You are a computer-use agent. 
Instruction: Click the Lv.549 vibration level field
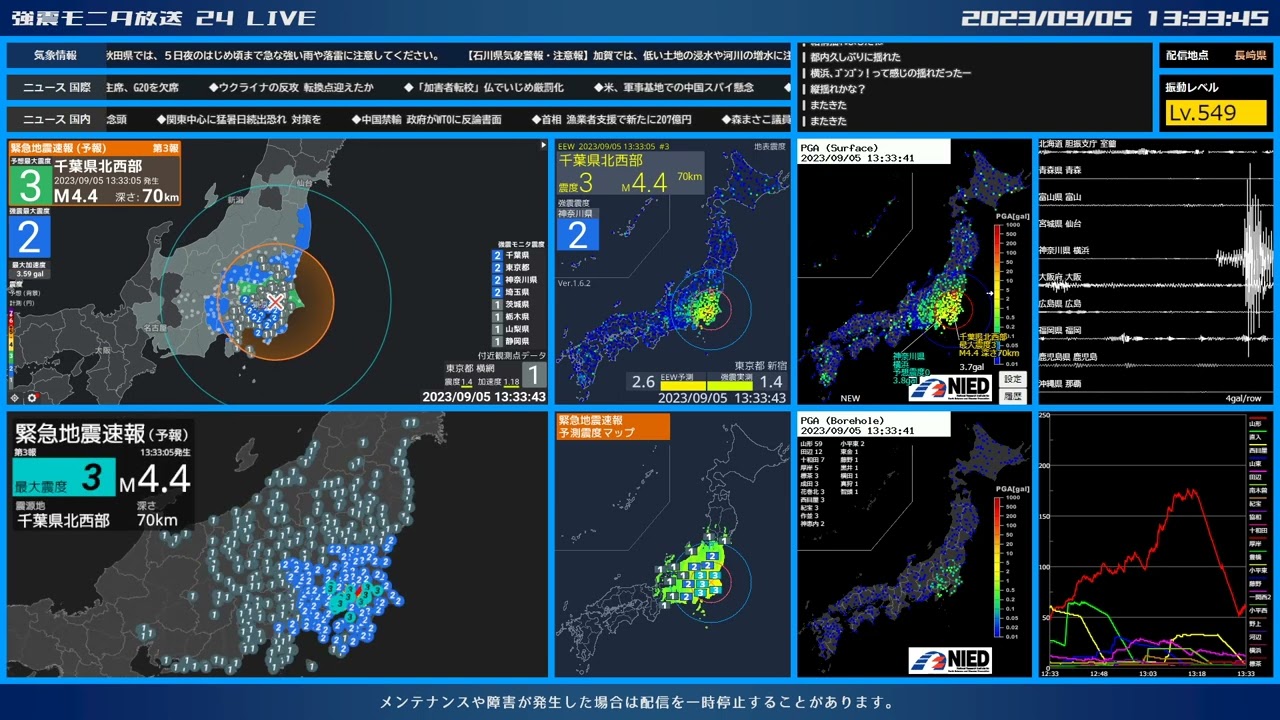[x=1215, y=113]
